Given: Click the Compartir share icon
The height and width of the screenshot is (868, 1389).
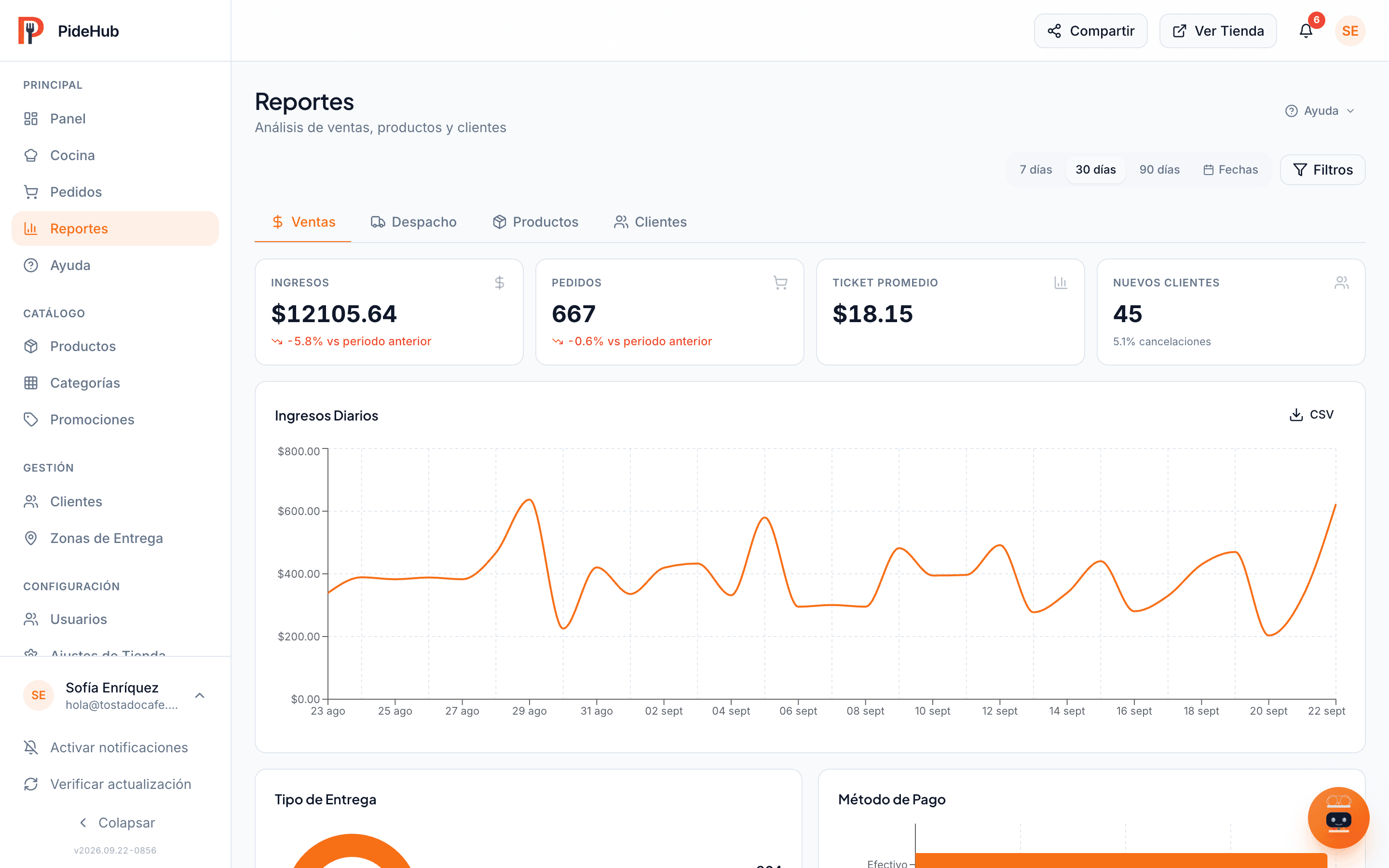Looking at the screenshot, I should point(1054,31).
